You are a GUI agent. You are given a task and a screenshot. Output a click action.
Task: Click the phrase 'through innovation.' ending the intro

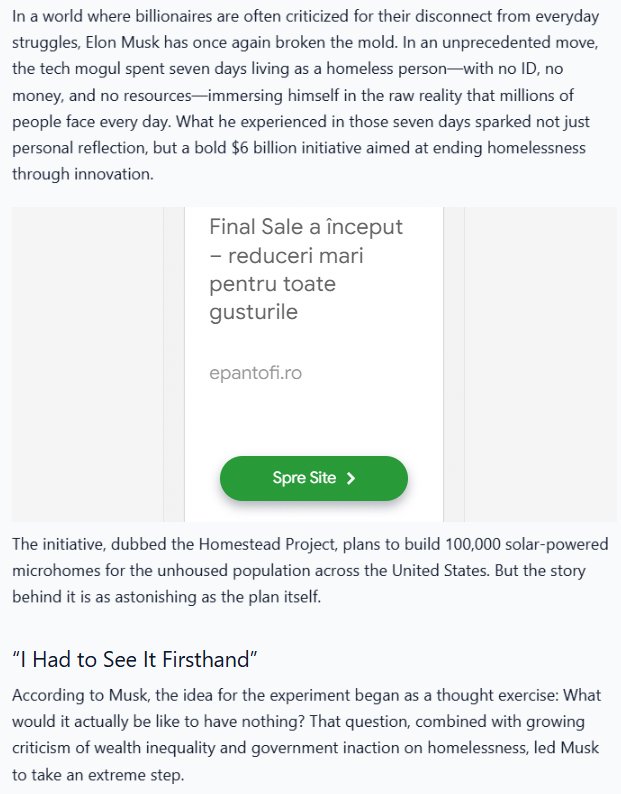(83, 174)
